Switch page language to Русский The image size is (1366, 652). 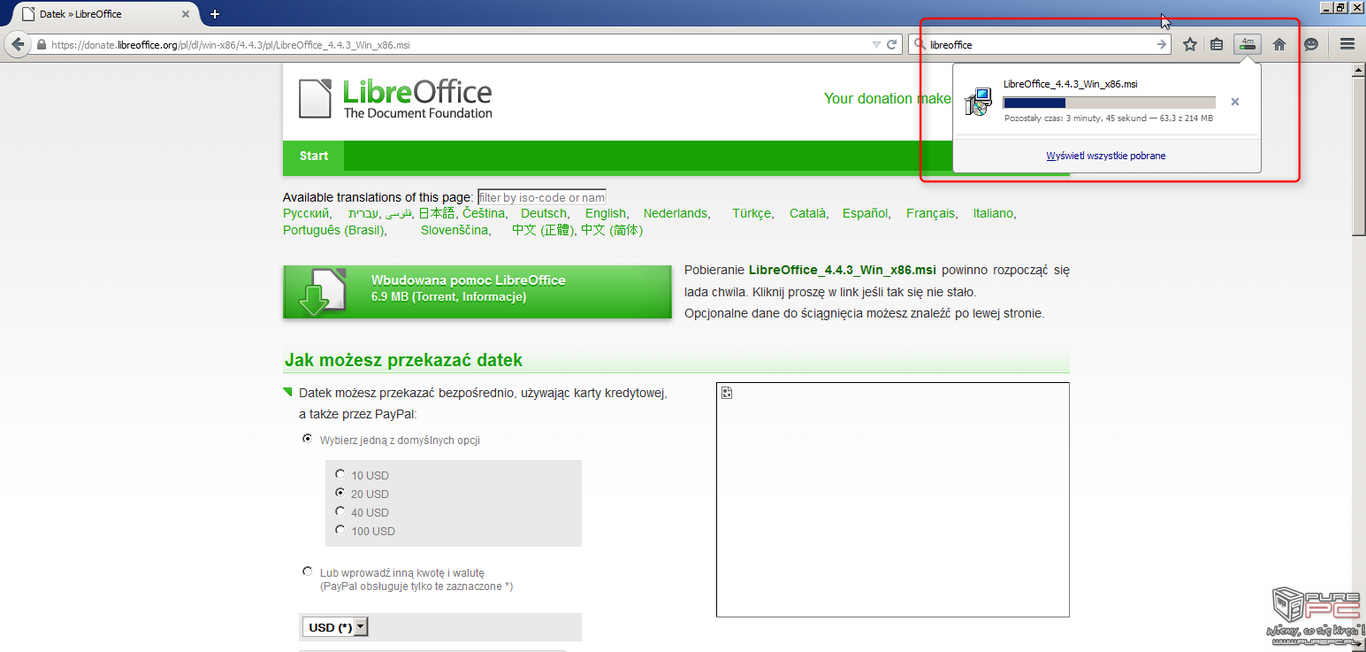[x=306, y=214]
